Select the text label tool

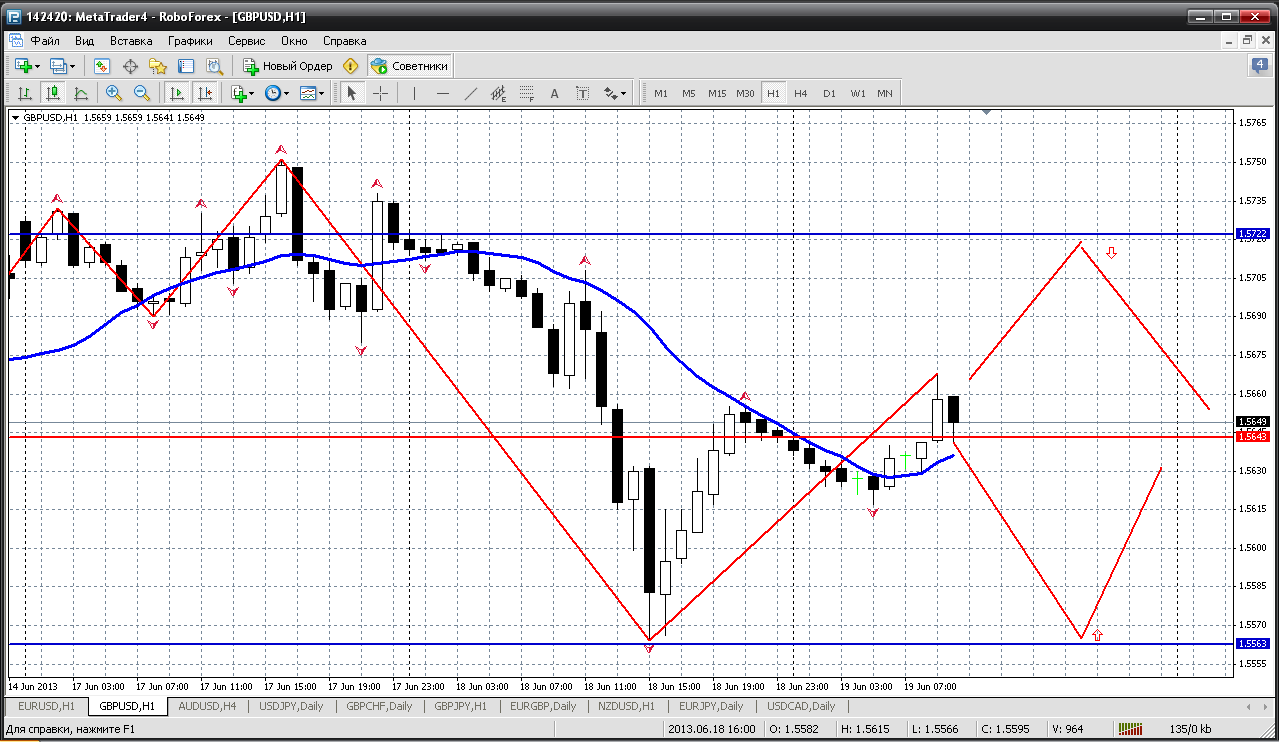coord(583,93)
